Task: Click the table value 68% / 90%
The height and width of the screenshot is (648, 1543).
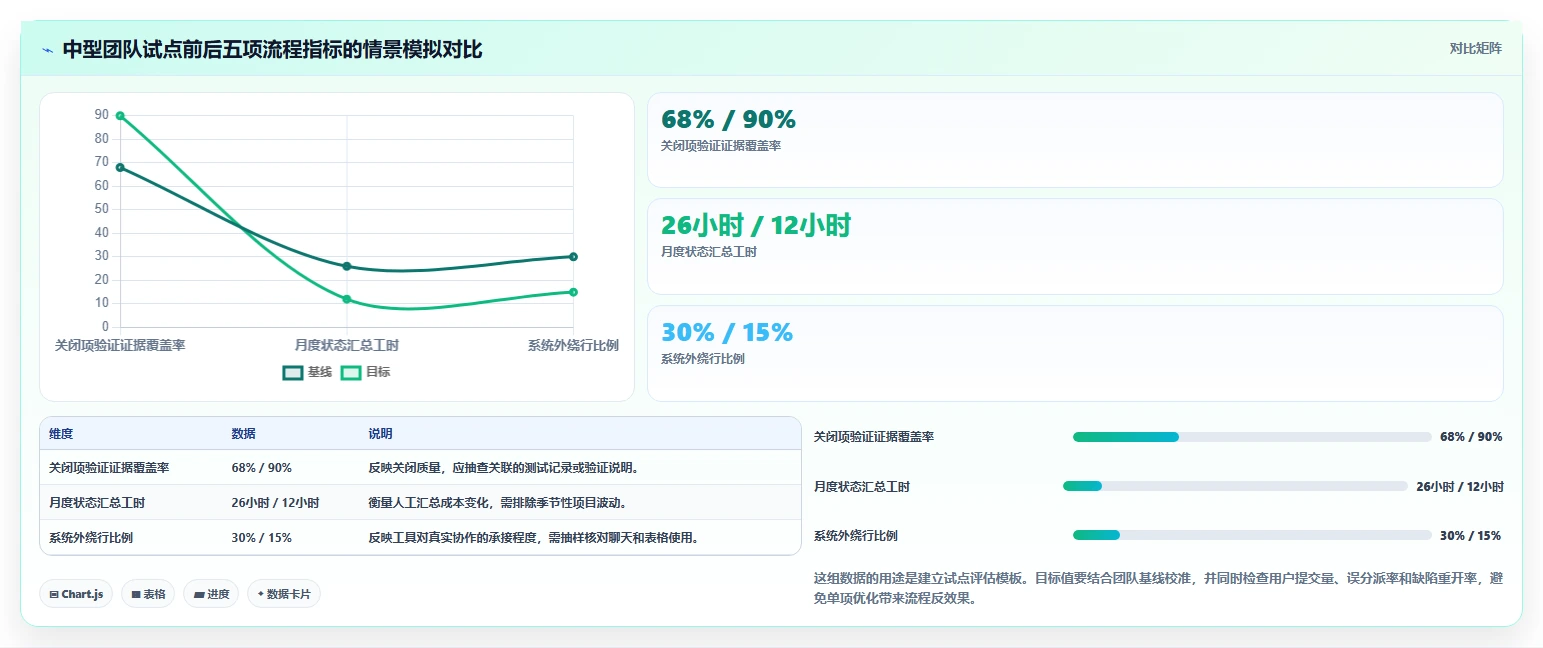Action: point(262,468)
